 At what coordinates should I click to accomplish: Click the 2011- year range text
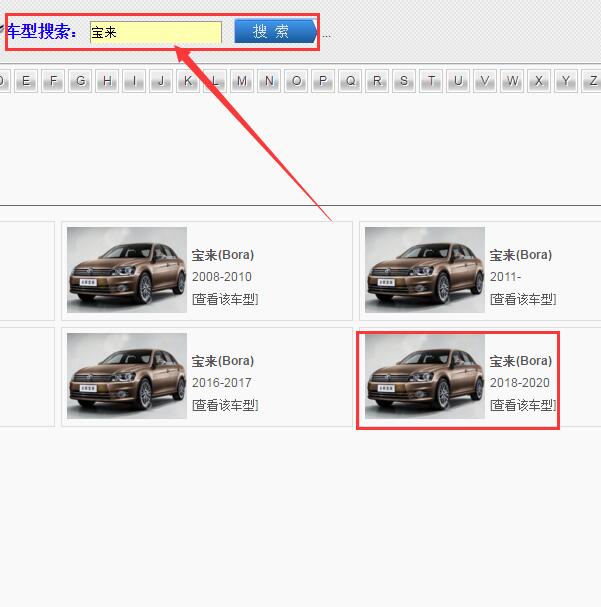pos(506,277)
